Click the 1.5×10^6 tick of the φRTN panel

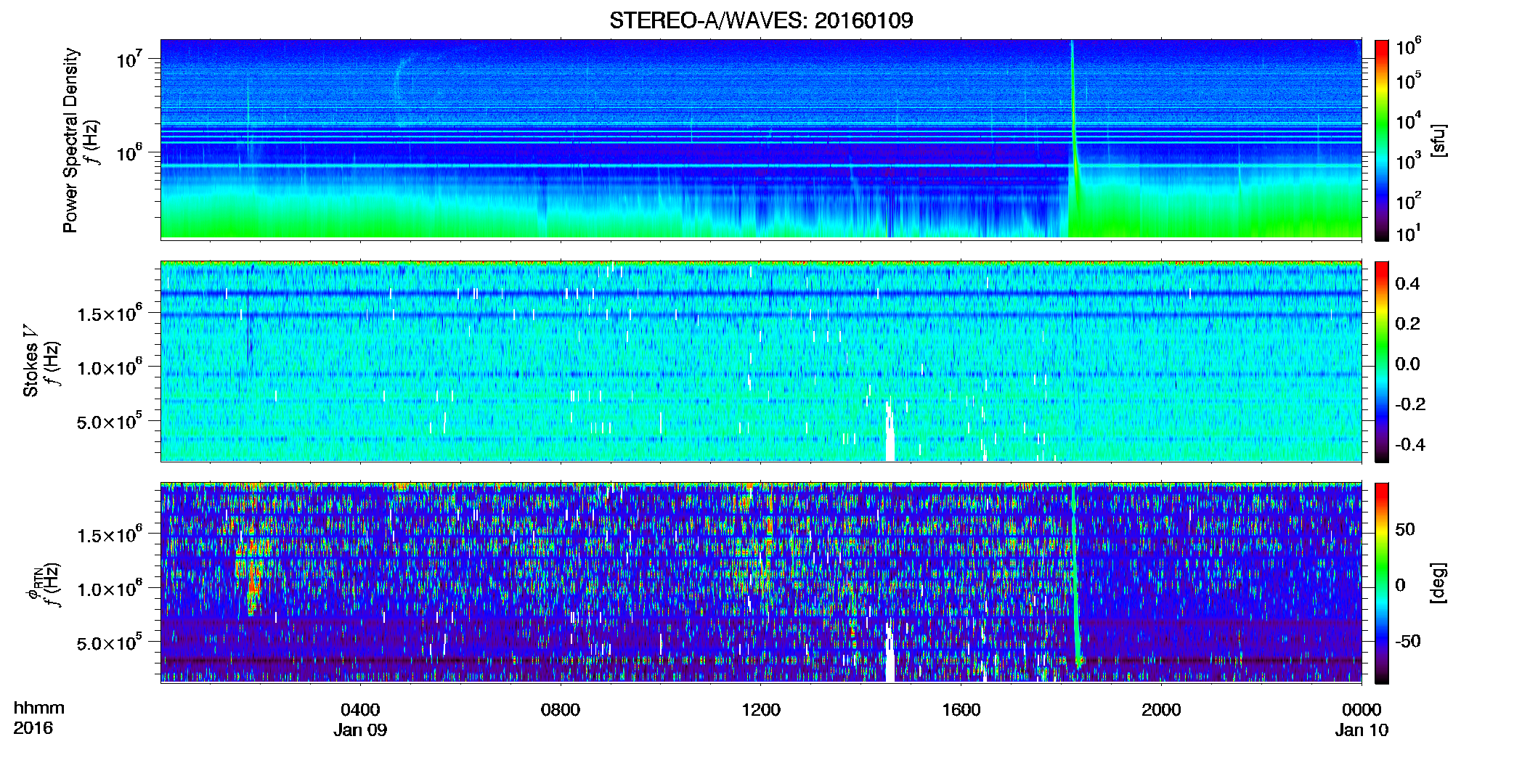(x=109, y=535)
